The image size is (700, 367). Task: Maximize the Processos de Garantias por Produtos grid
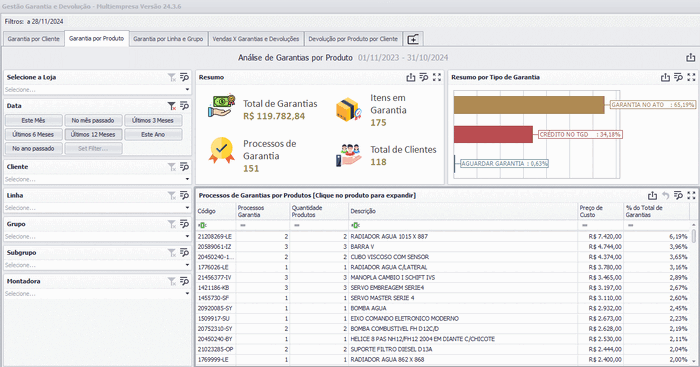(x=691, y=196)
